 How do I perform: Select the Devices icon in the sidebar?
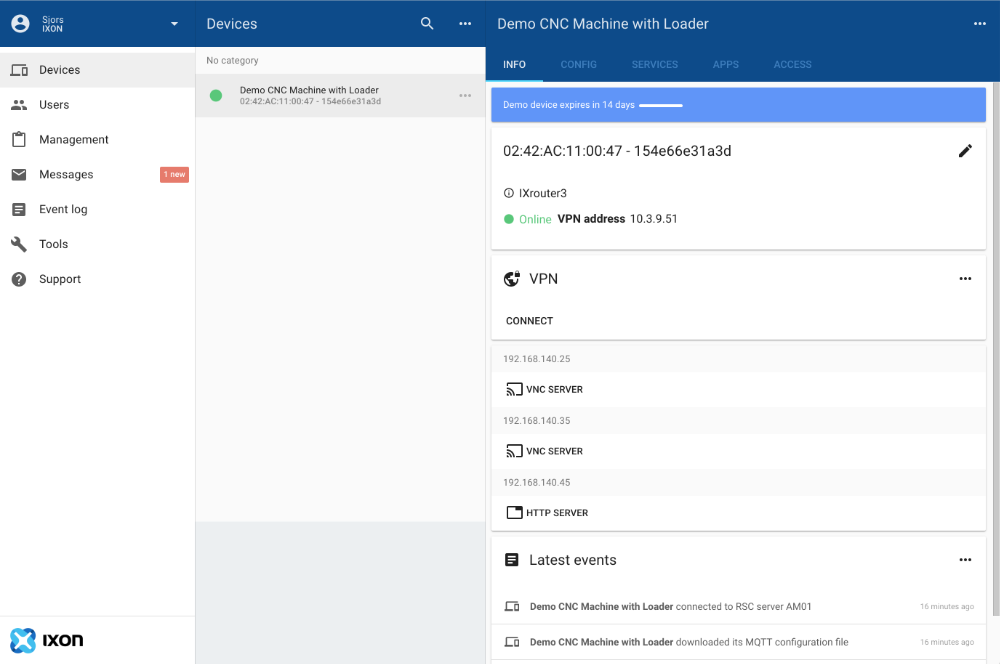21,69
